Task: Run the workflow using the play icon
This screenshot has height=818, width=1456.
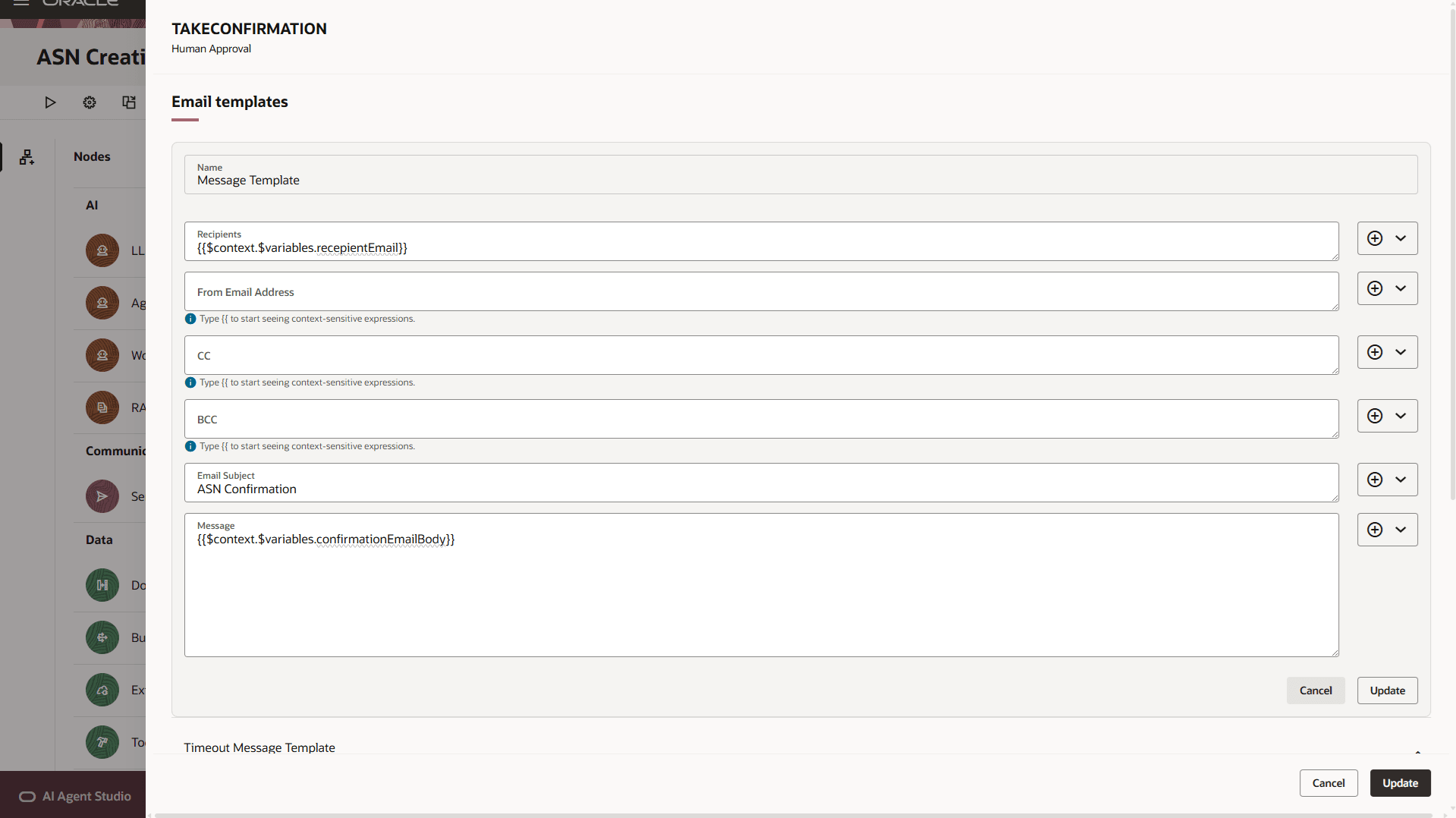Action: [50, 102]
